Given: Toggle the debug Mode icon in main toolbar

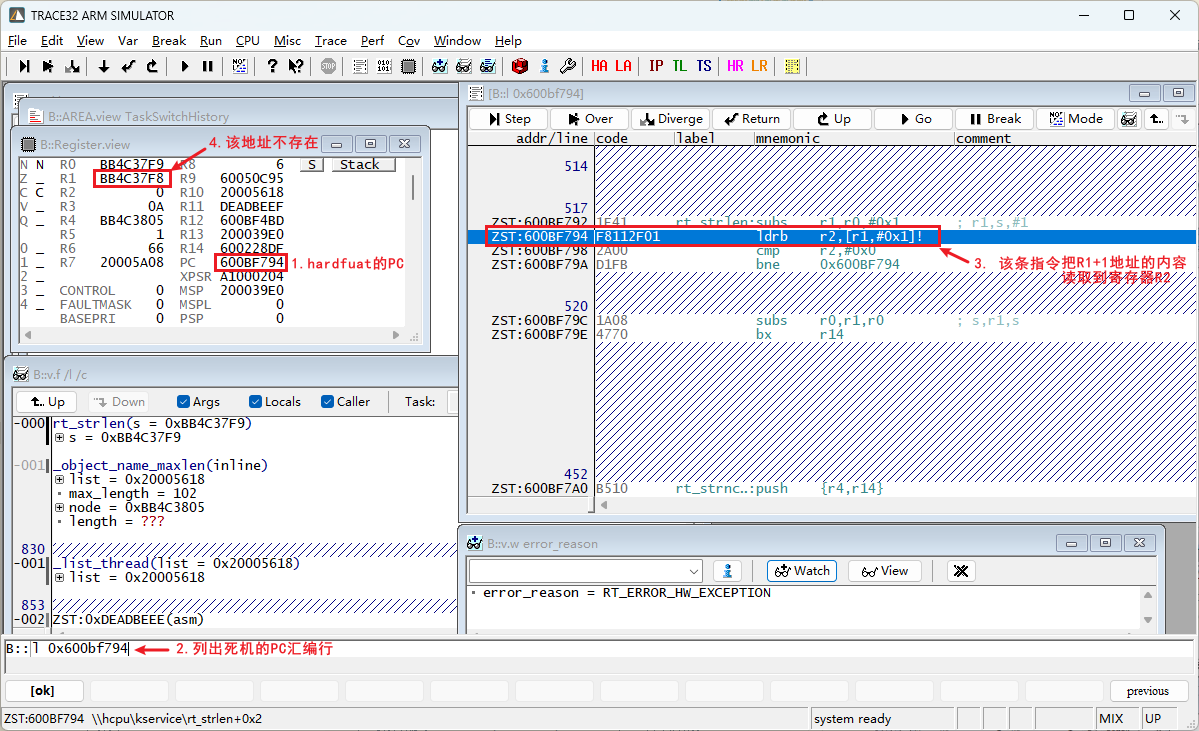Looking at the screenshot, I should (x=239, y=67).
